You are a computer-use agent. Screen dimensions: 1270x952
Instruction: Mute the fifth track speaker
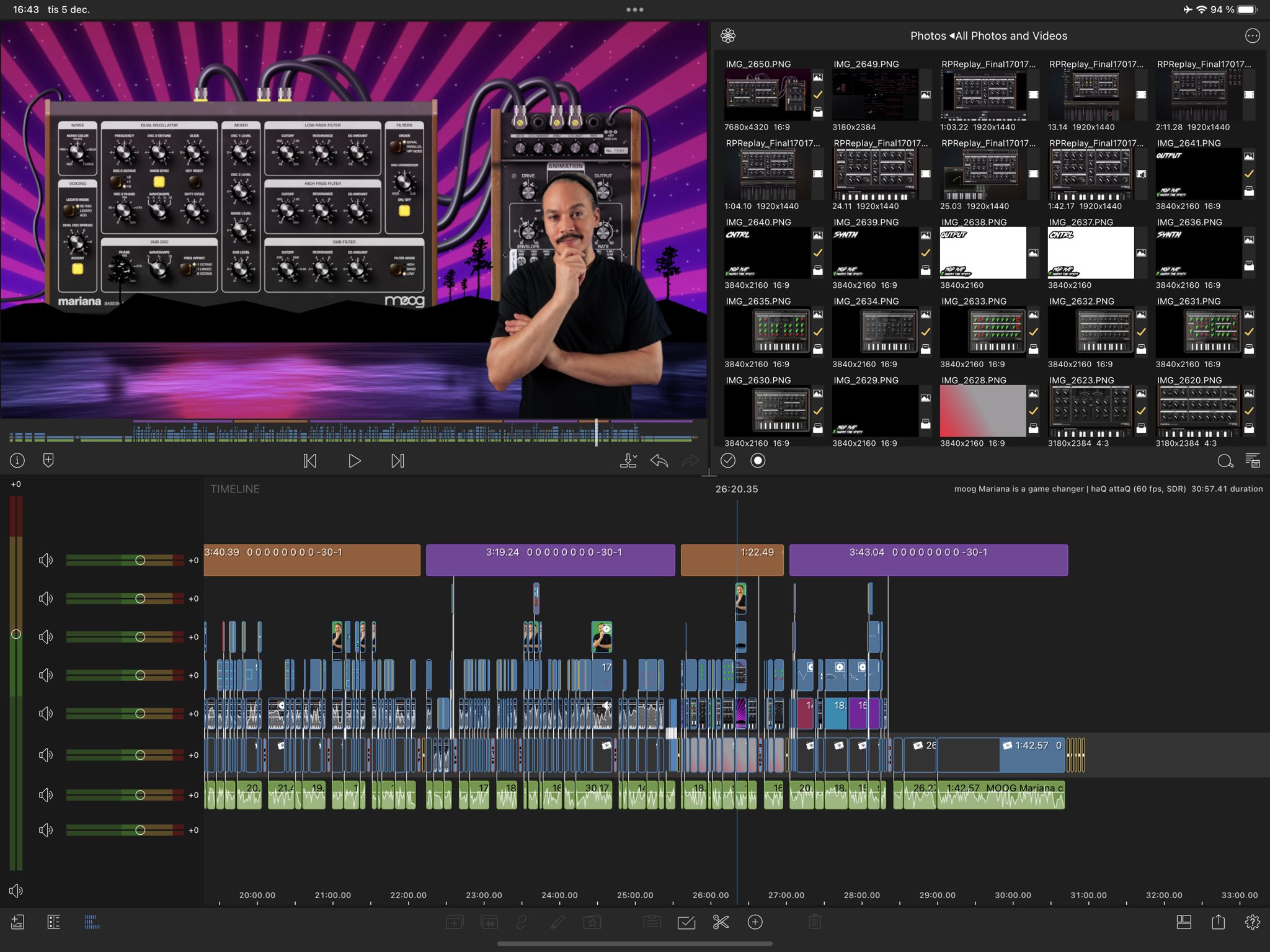click(x=46, y=713)
